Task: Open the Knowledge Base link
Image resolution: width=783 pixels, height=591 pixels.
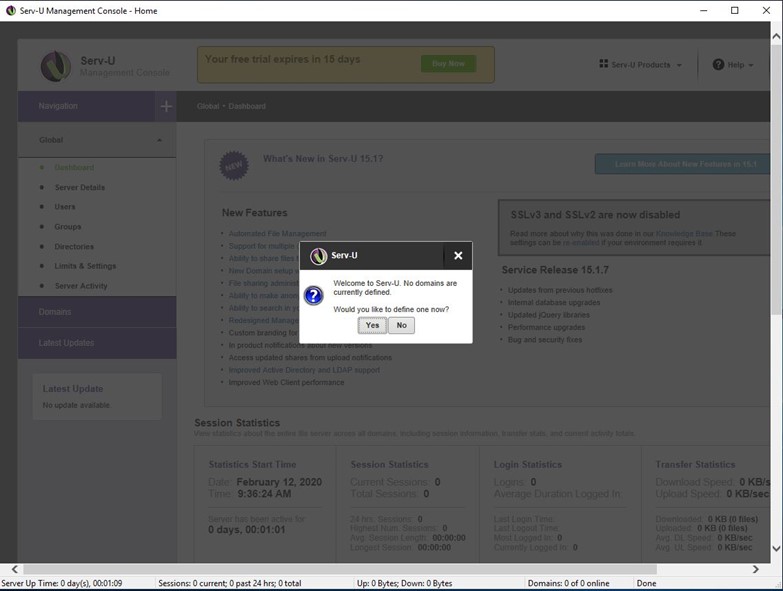Action: [x=684, y=234]
